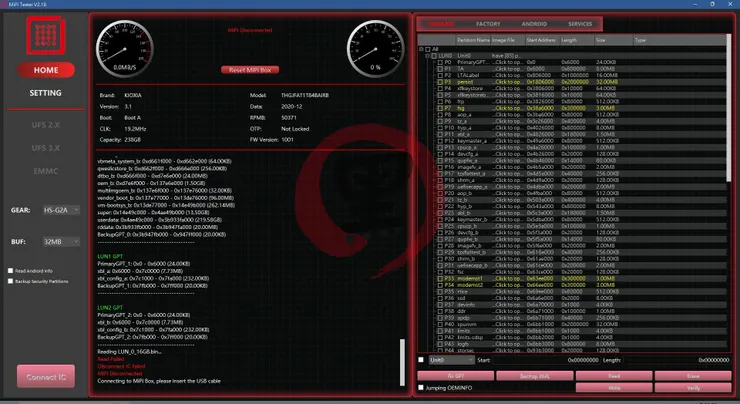Image resolution: width=740 pixels, height=404 pixels.
Task: Click the Reading LUN_0_16GB.bin log line
Action: point(129,352)
